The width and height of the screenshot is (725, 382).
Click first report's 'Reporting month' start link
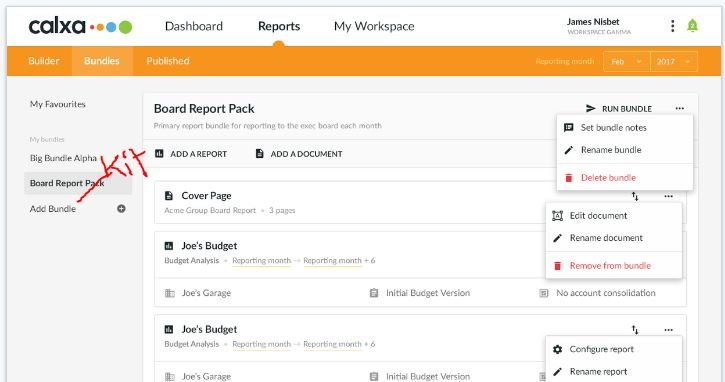tap(262, 261)
